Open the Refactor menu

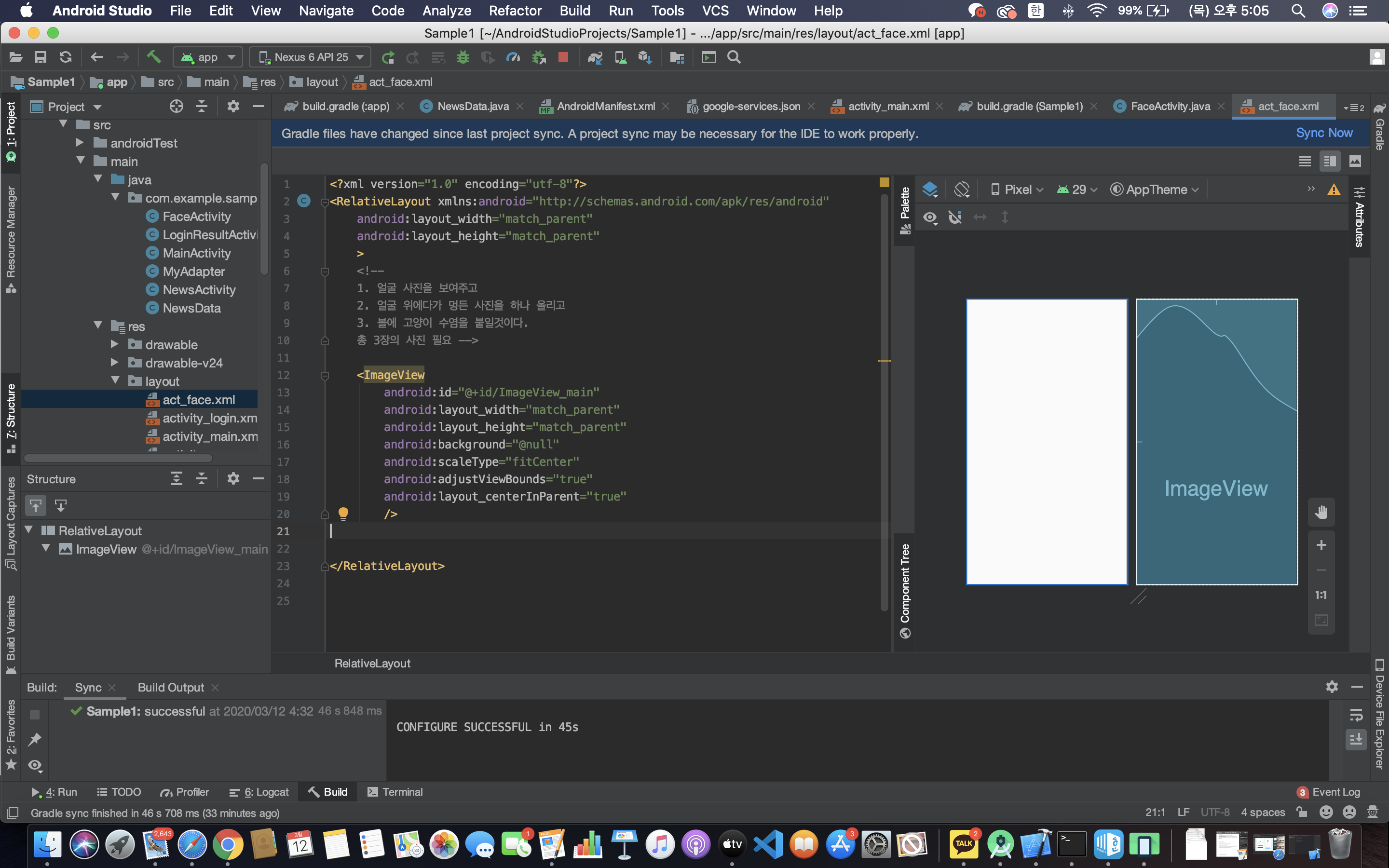(x=514, y=10)
